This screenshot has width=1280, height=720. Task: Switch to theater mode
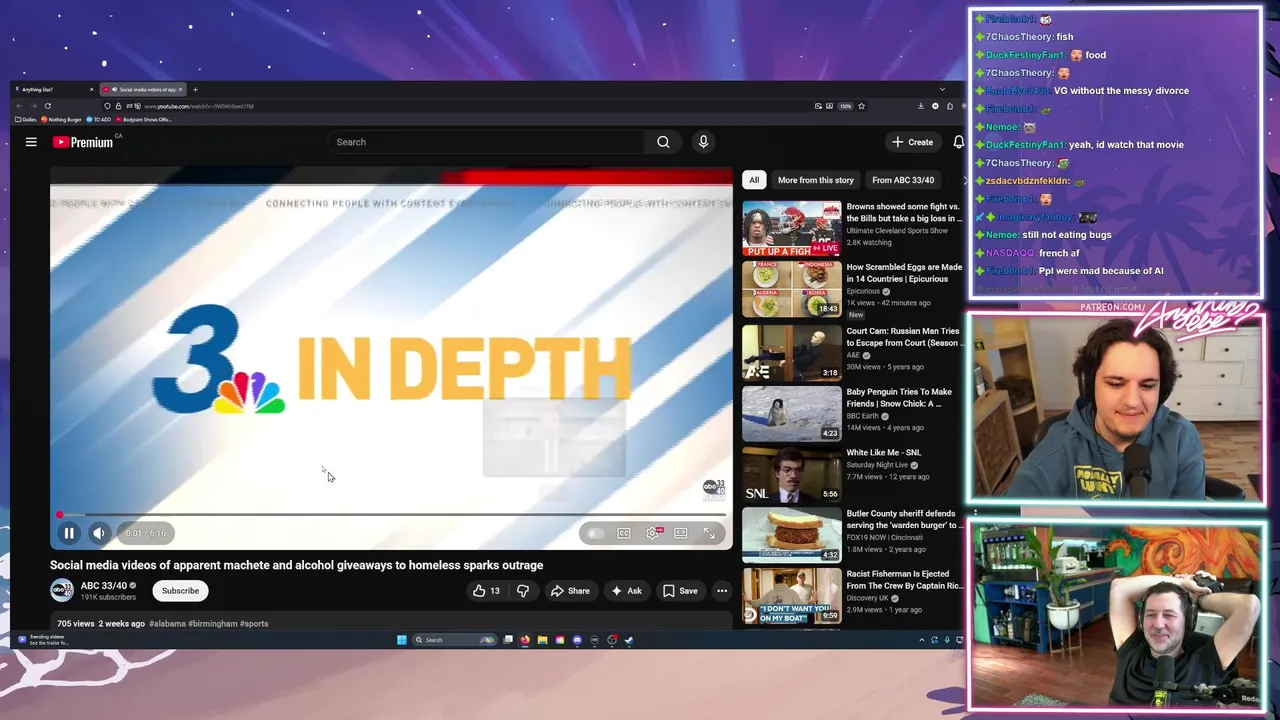click(x=681, y=533)
